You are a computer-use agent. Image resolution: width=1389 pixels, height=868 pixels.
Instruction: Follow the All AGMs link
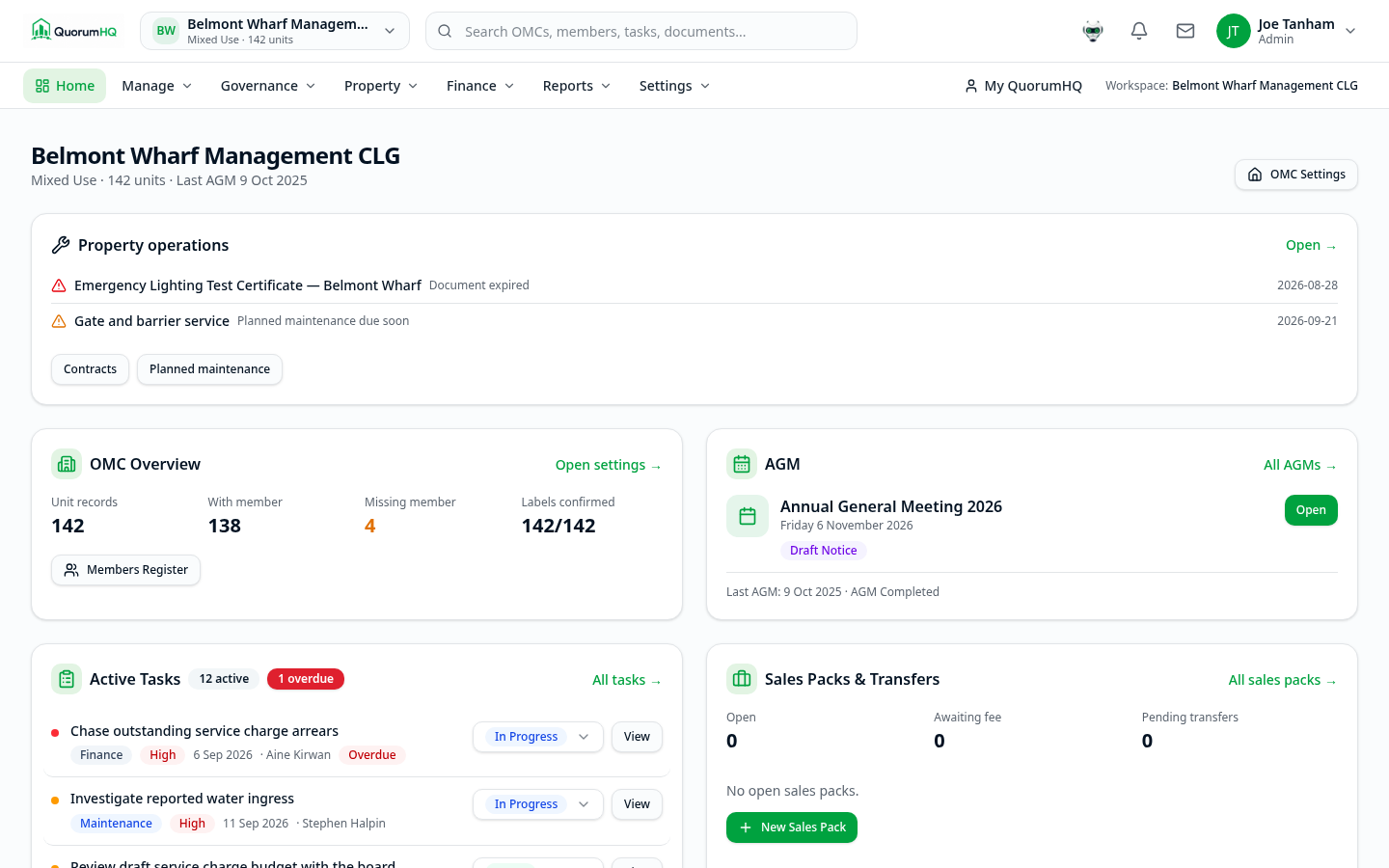tap(1300, 465)
